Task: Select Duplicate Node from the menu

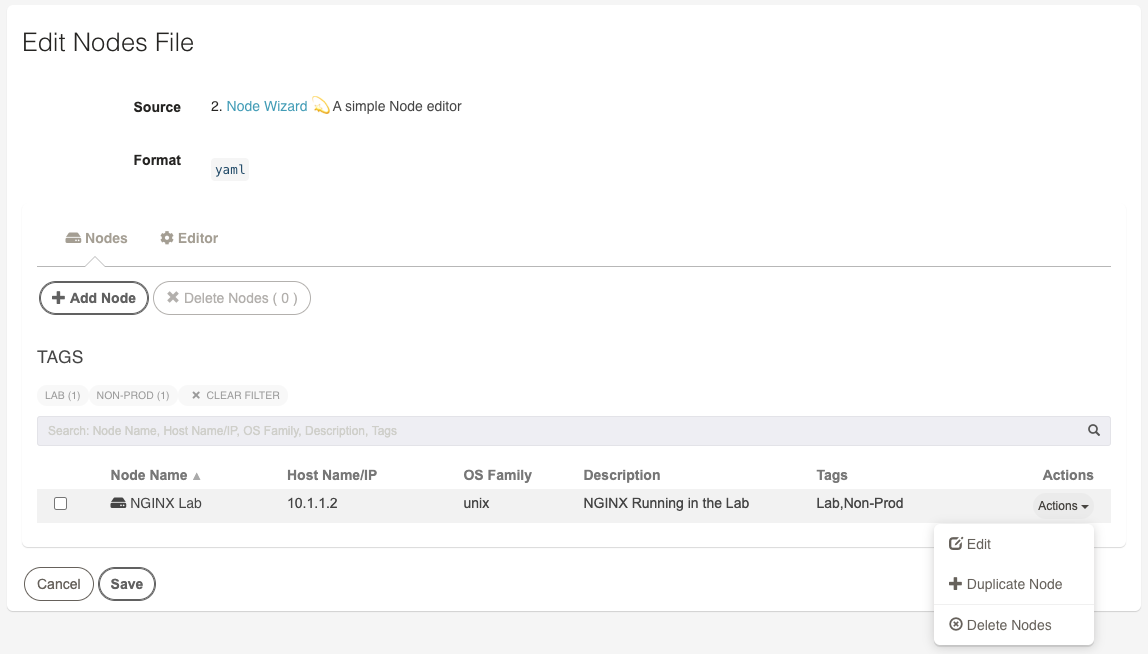Action: 1013,584
